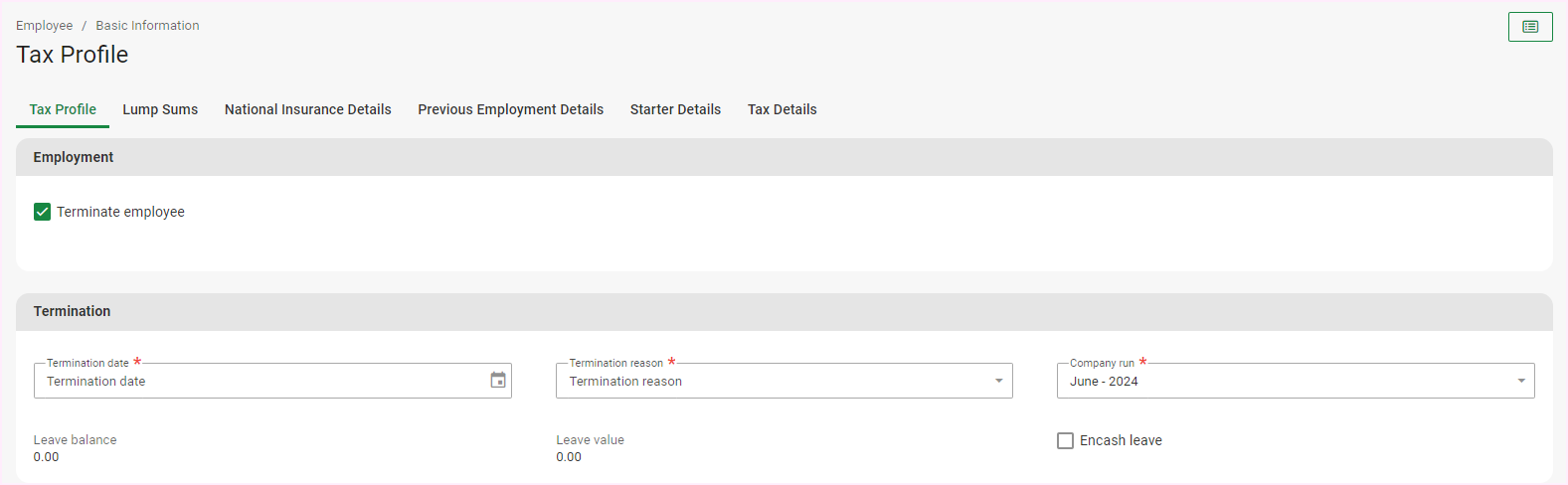Open the Company run dropdown arrow
This screenshot has height=485, width=1568.
tap(1520, 381)
